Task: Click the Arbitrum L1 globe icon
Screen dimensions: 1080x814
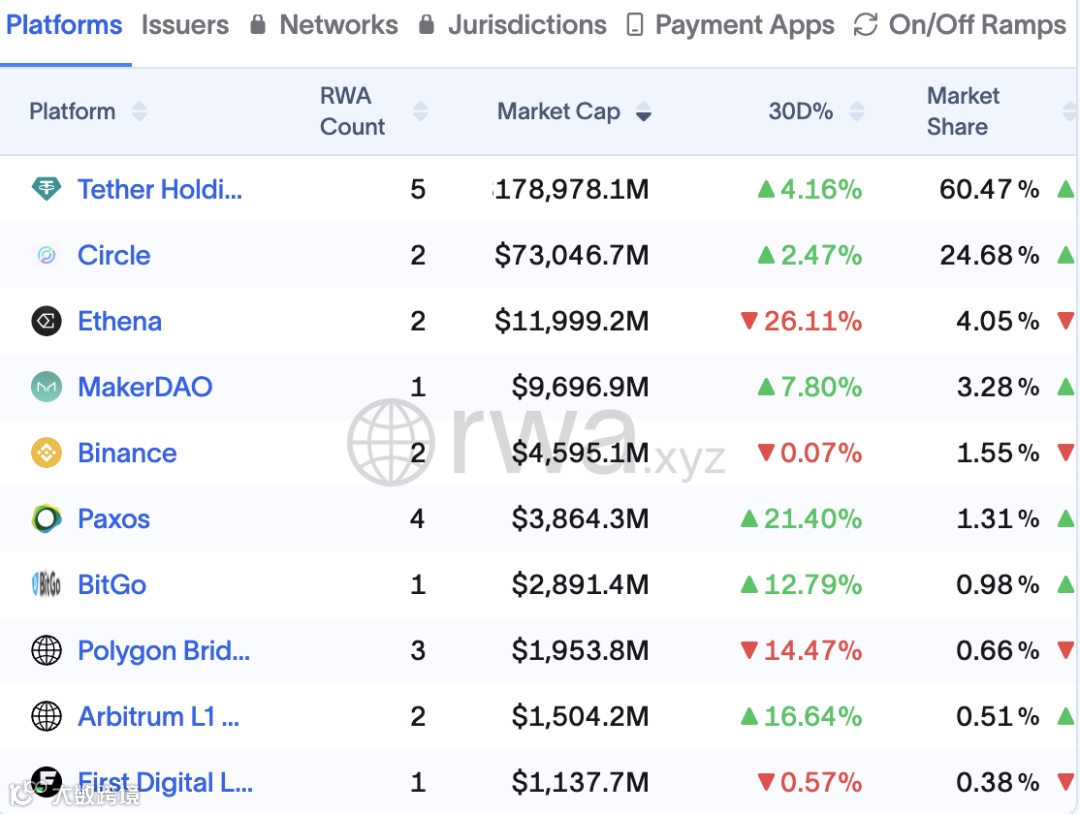Action: (x=47, y=716)
